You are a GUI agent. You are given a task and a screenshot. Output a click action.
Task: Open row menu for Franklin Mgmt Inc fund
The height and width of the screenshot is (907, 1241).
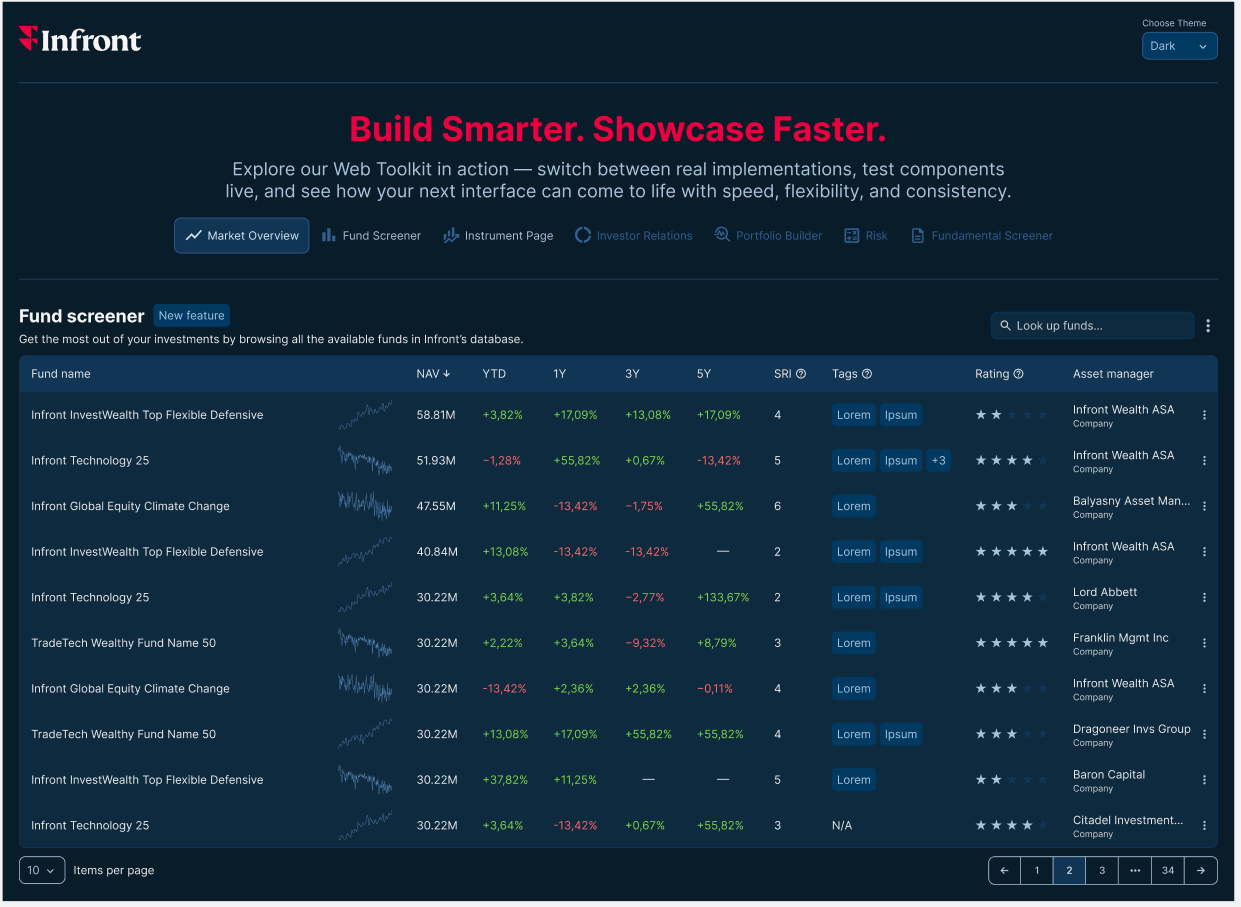pyautogui.click(x=1204, y=643)
